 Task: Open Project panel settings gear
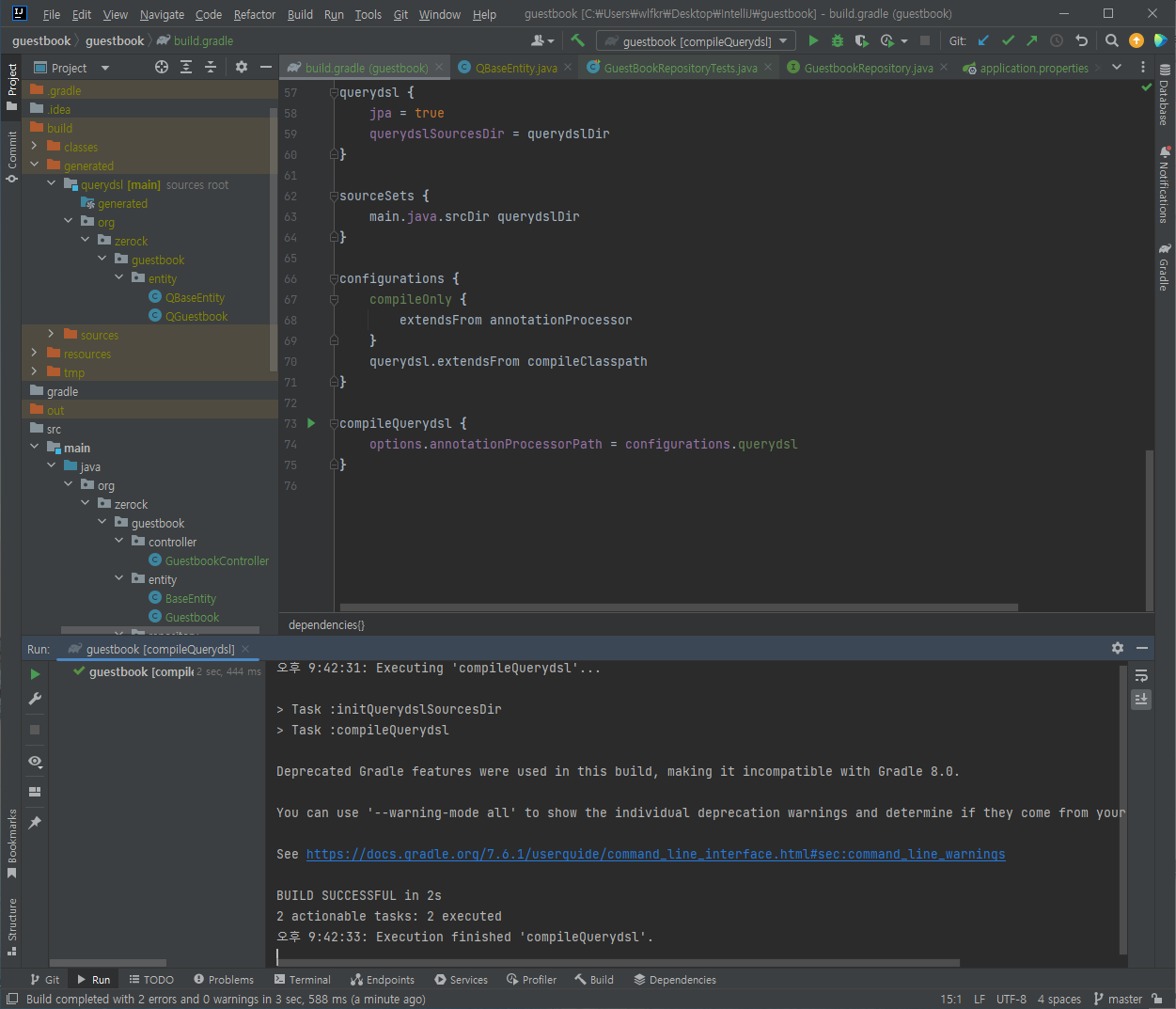[x=242, y=67]
